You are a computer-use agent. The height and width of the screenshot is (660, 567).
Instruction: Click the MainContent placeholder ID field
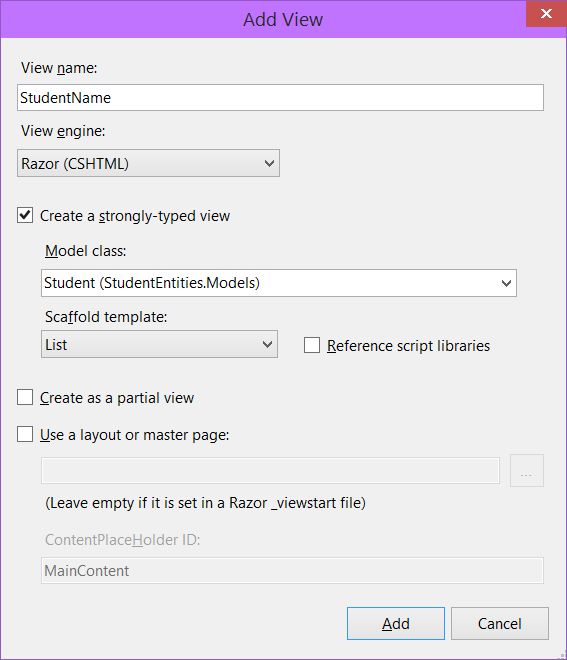point(292,570)
